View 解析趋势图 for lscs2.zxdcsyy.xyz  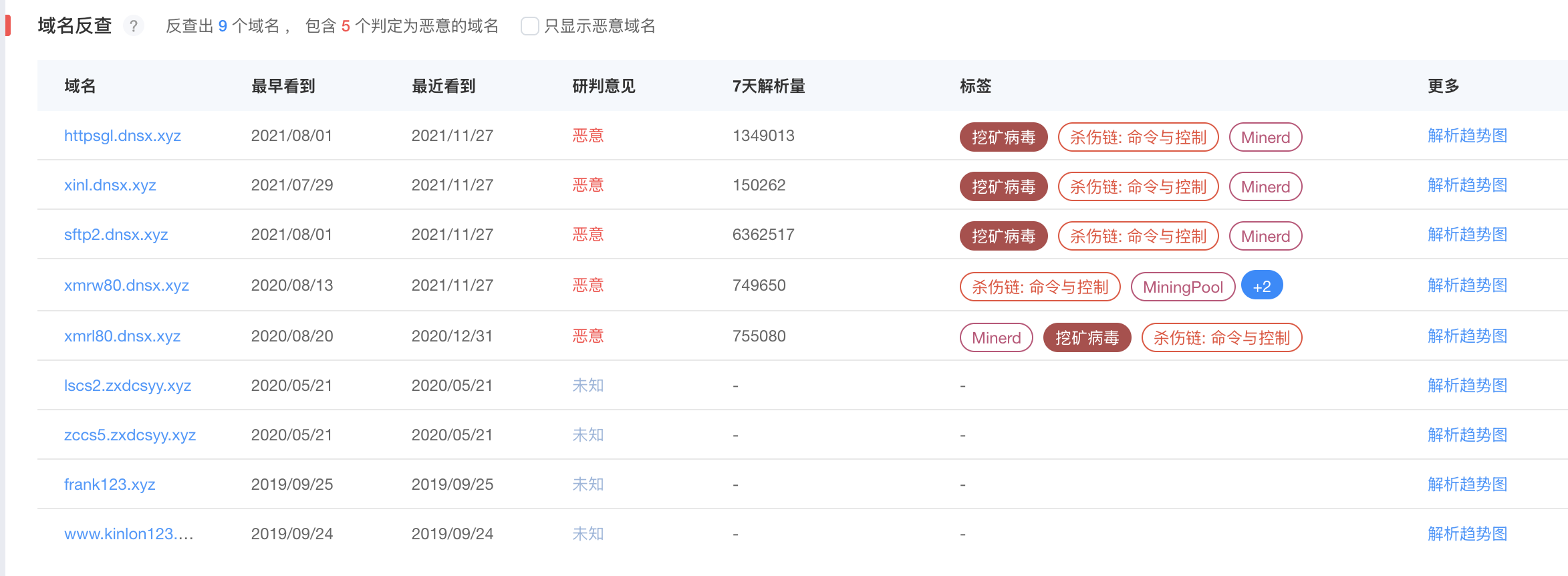point(1467,386)
